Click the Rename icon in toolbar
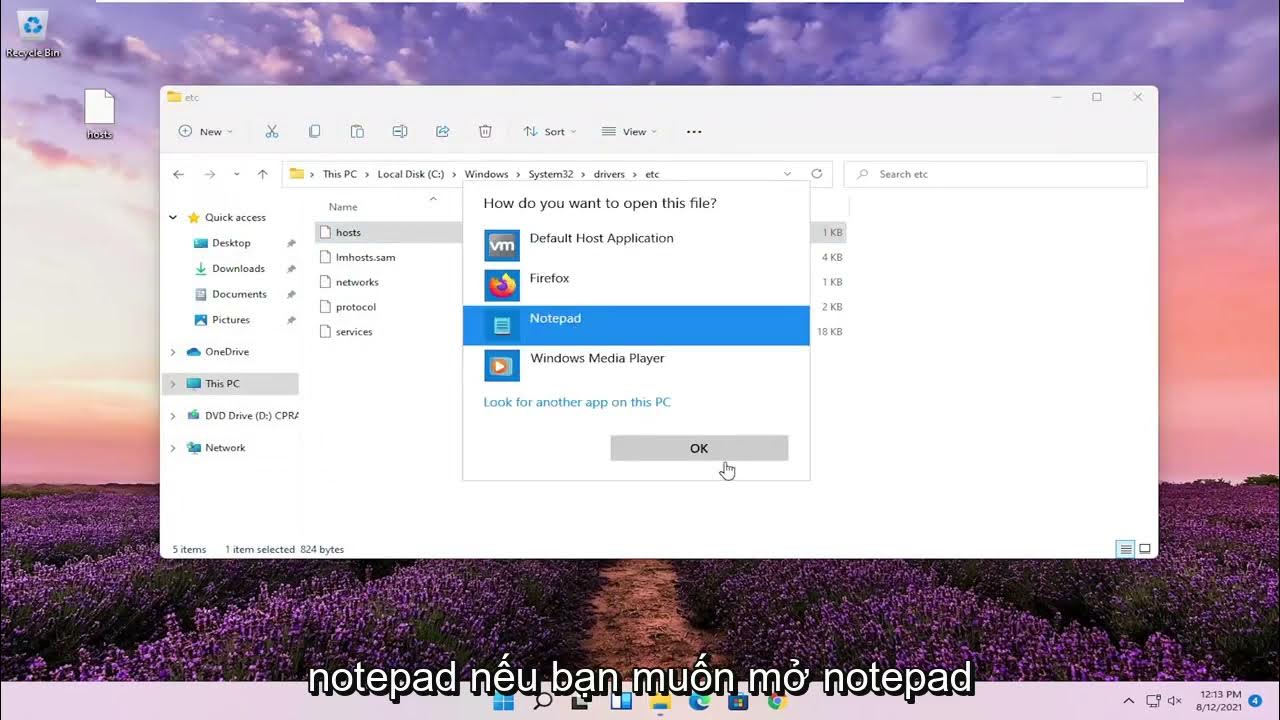 (x=400, y=131)
